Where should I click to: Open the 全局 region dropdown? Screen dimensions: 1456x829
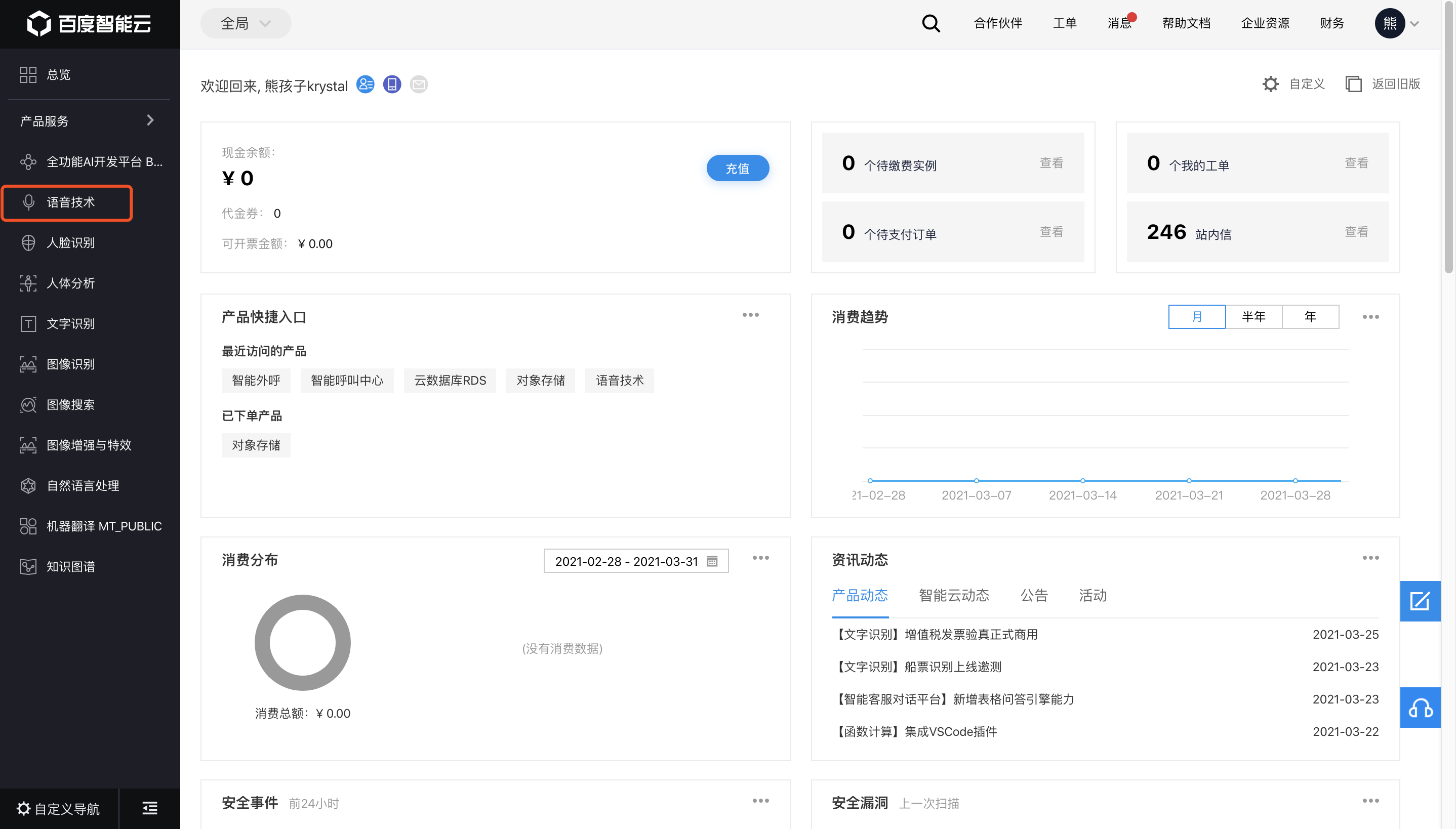[246, 23]
